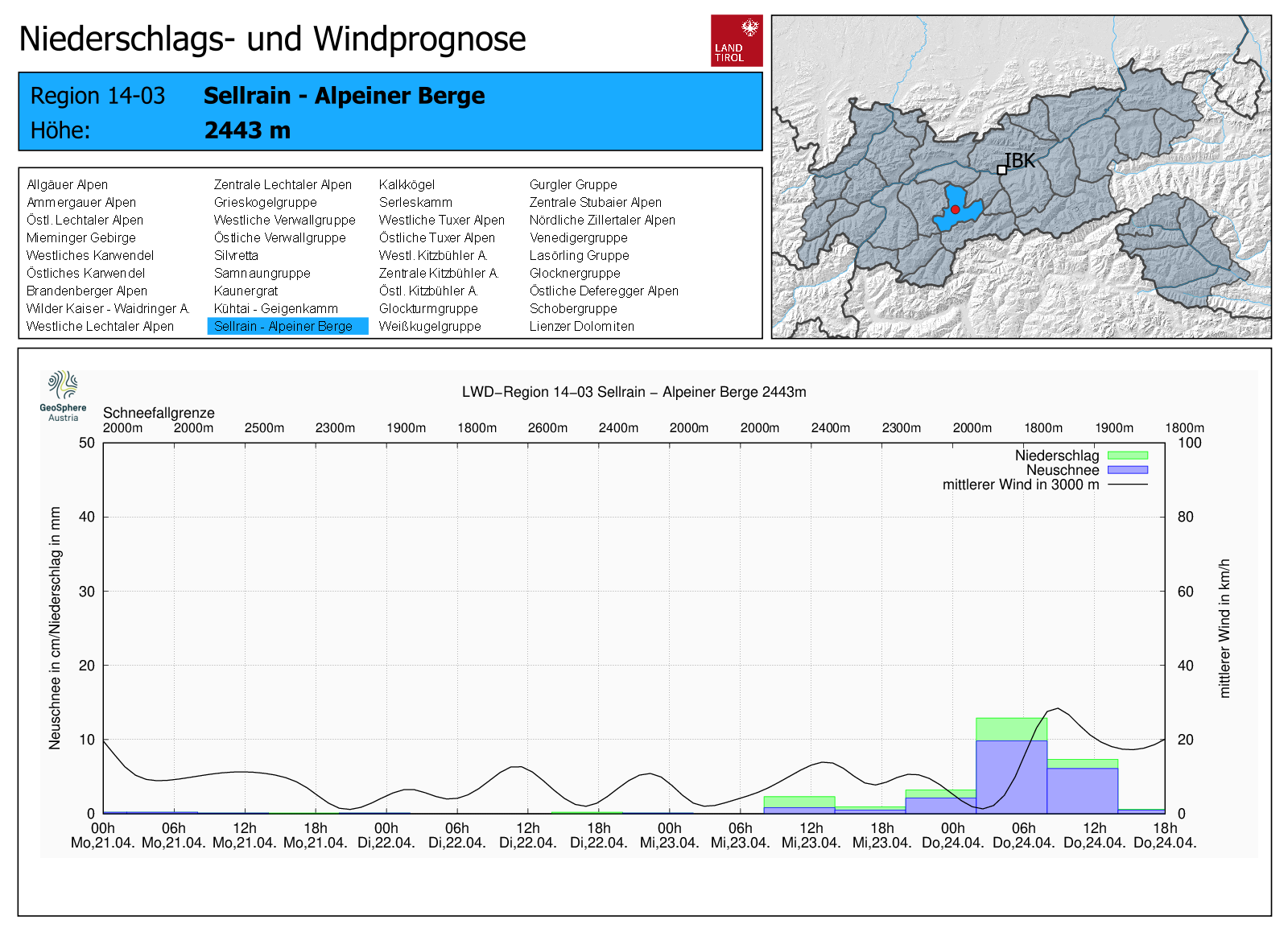Click the red dot marker on map

point(955,209)
